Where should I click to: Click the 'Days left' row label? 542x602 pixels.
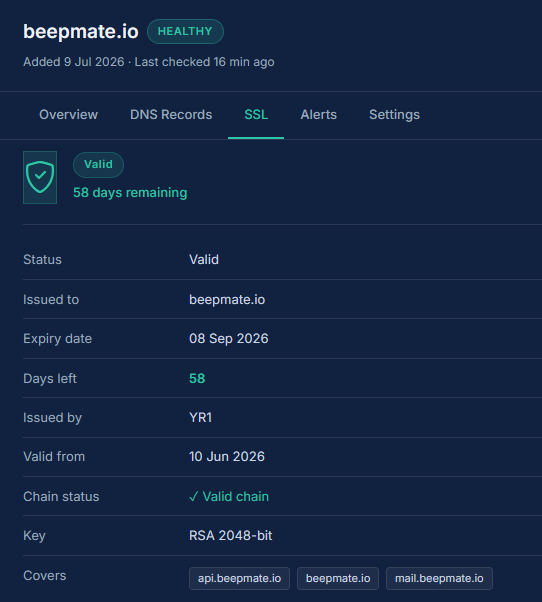tap(50, 379)
